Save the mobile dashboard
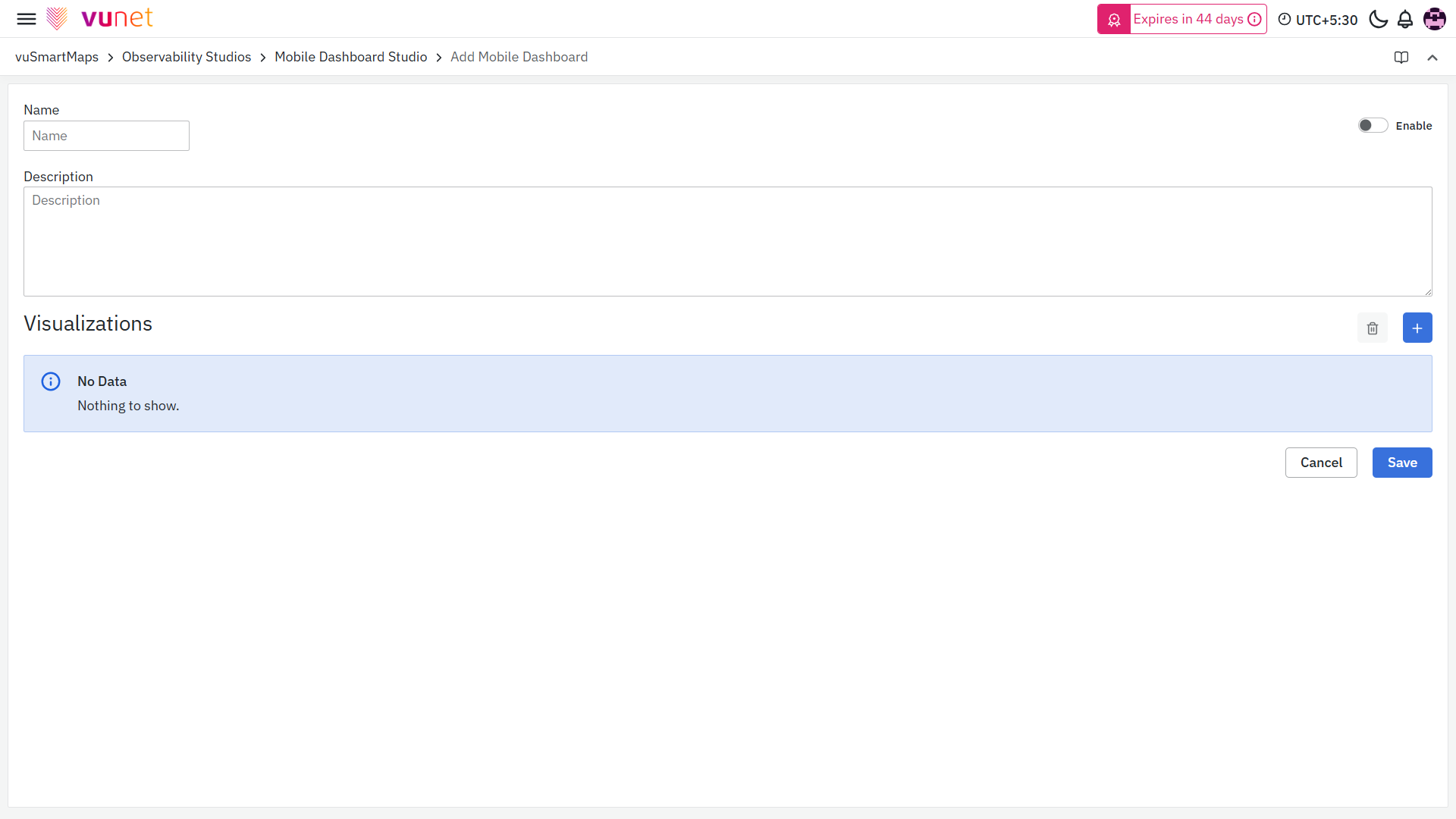The width and height of the screenshot is (1456, 819). (x=1401, y=463)
